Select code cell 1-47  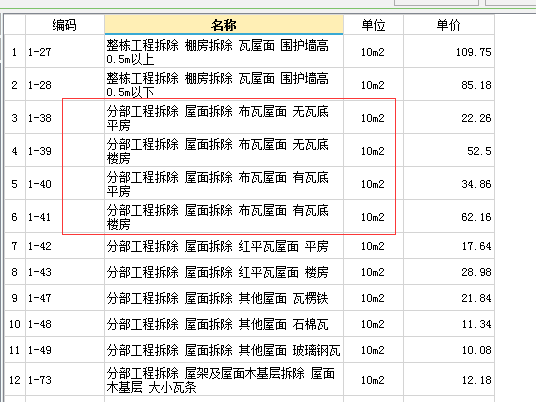click(x=65, y=298)
